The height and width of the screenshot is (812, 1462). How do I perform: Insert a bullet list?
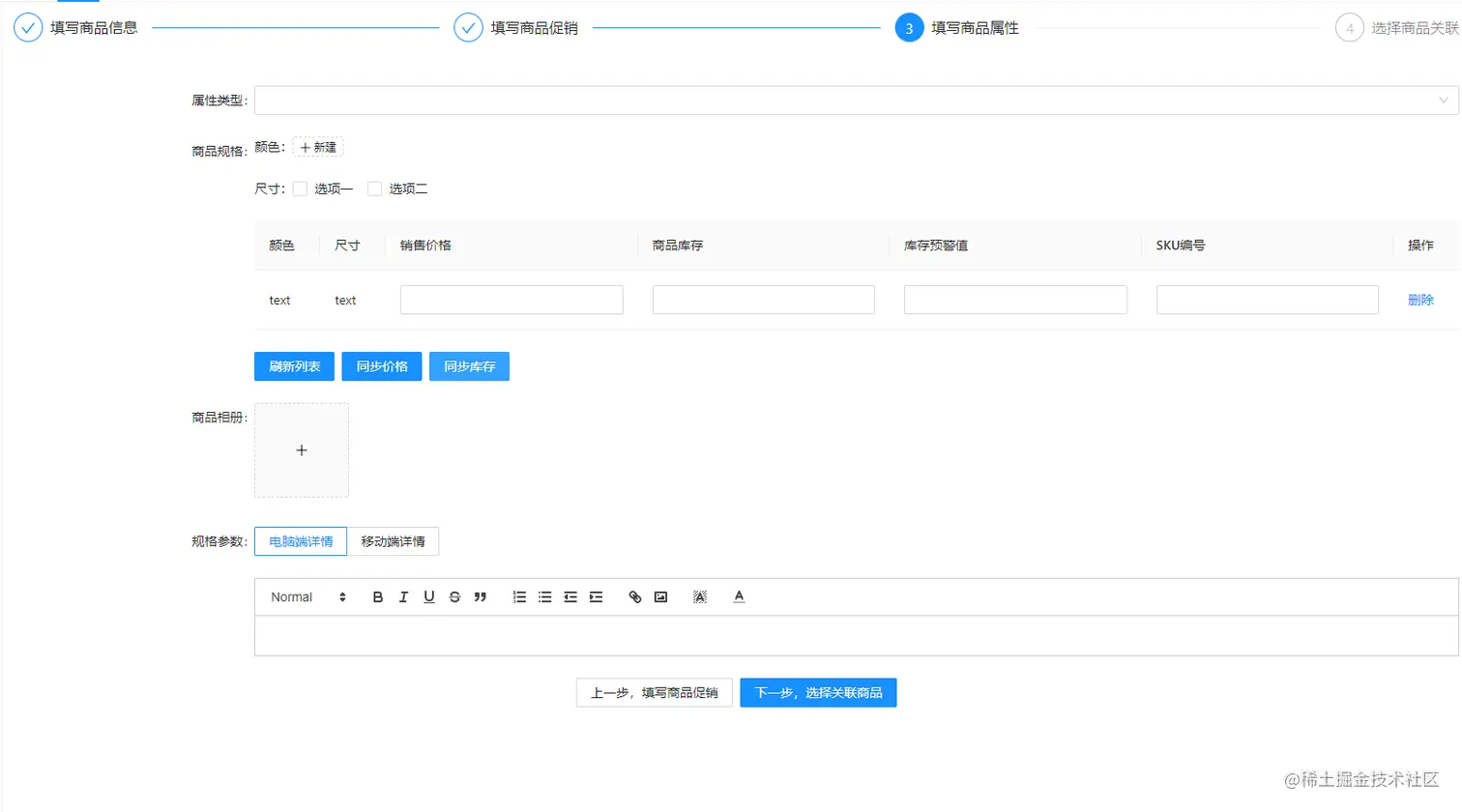pos(545,597)
